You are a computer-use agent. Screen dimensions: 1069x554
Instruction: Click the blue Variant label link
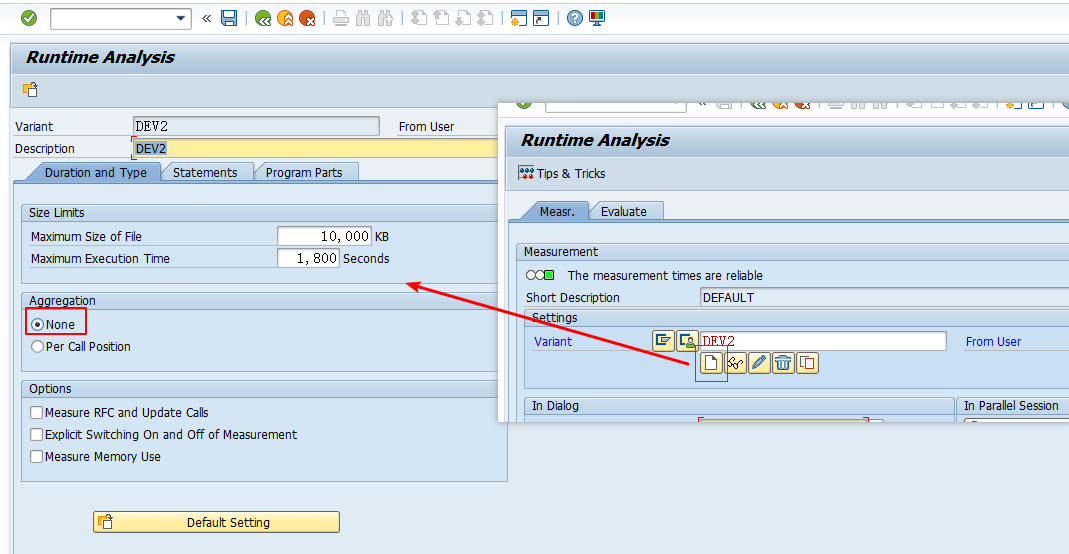[553, 341]
